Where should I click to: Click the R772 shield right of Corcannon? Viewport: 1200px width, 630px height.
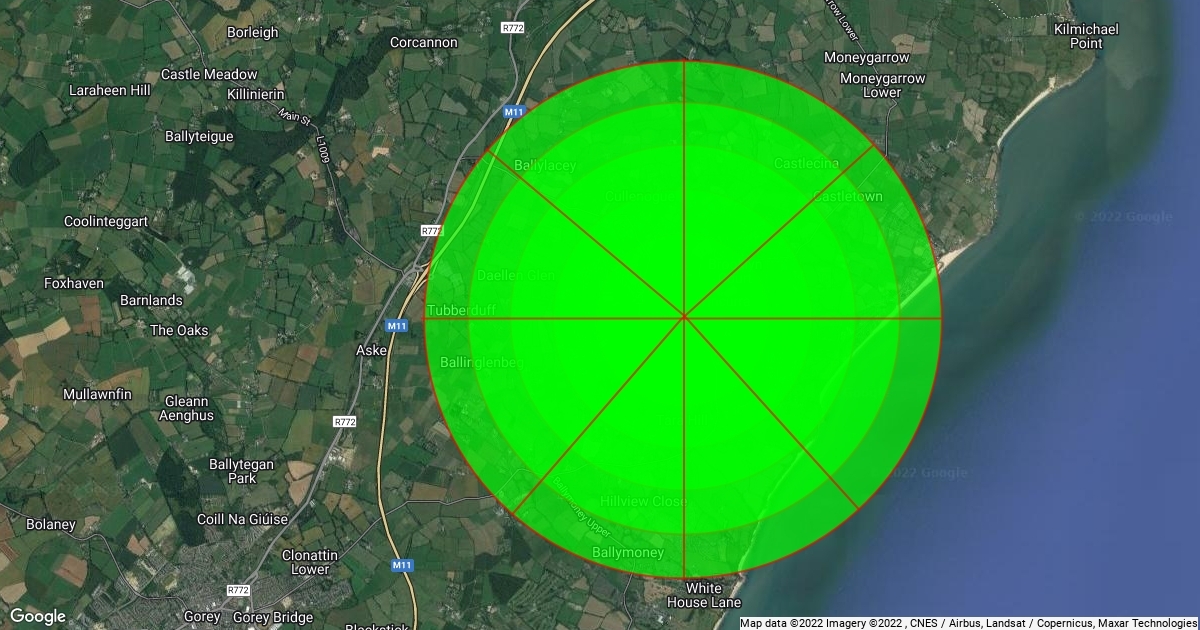coord(514,28)
